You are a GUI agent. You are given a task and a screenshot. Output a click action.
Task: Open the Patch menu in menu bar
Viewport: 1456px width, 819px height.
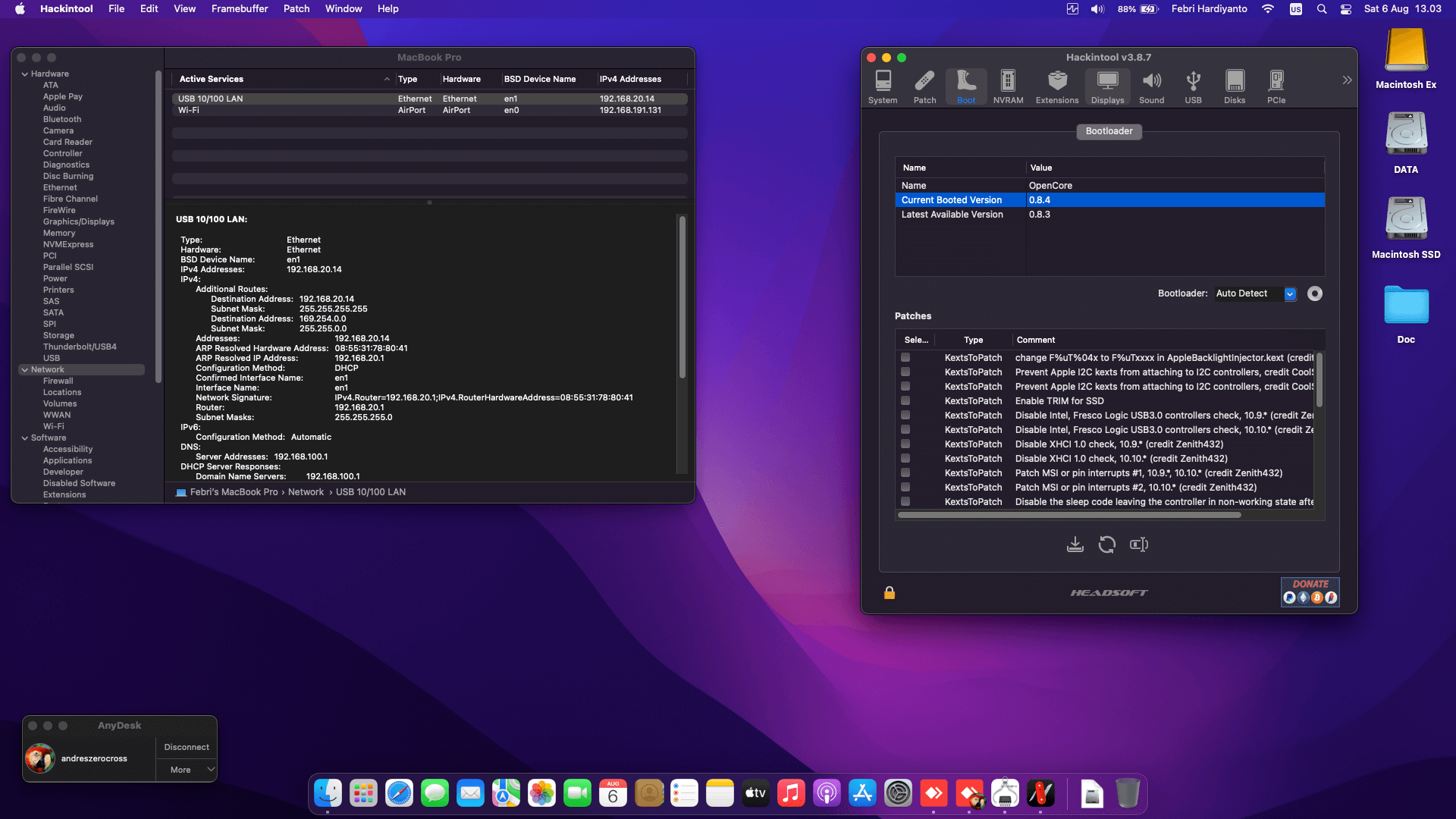tap(297, 8)
